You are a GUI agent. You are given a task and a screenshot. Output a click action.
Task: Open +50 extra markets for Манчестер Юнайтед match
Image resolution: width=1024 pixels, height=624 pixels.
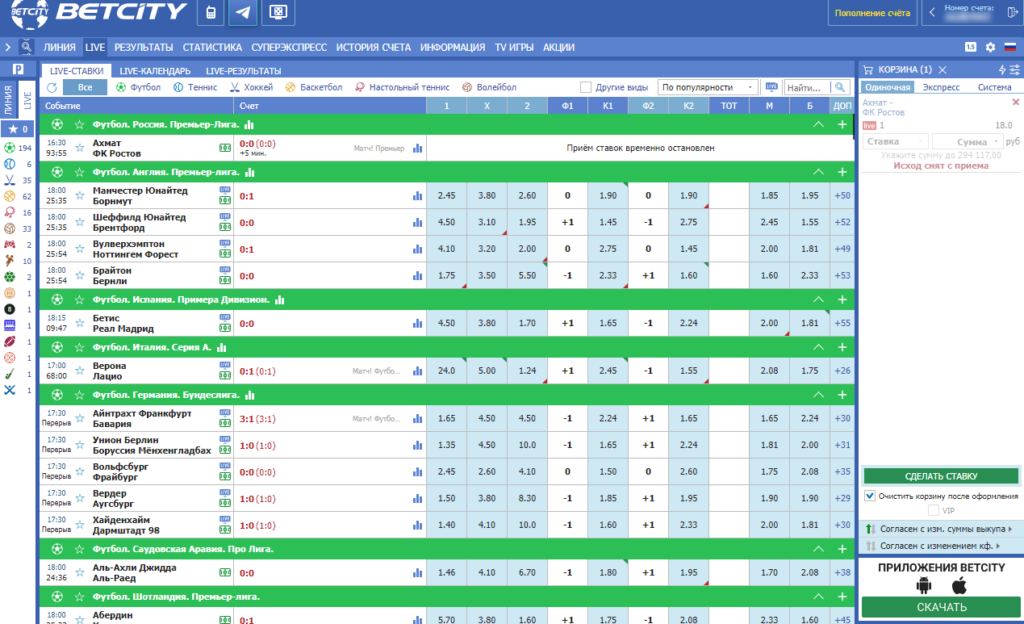[x=842, y=195]
